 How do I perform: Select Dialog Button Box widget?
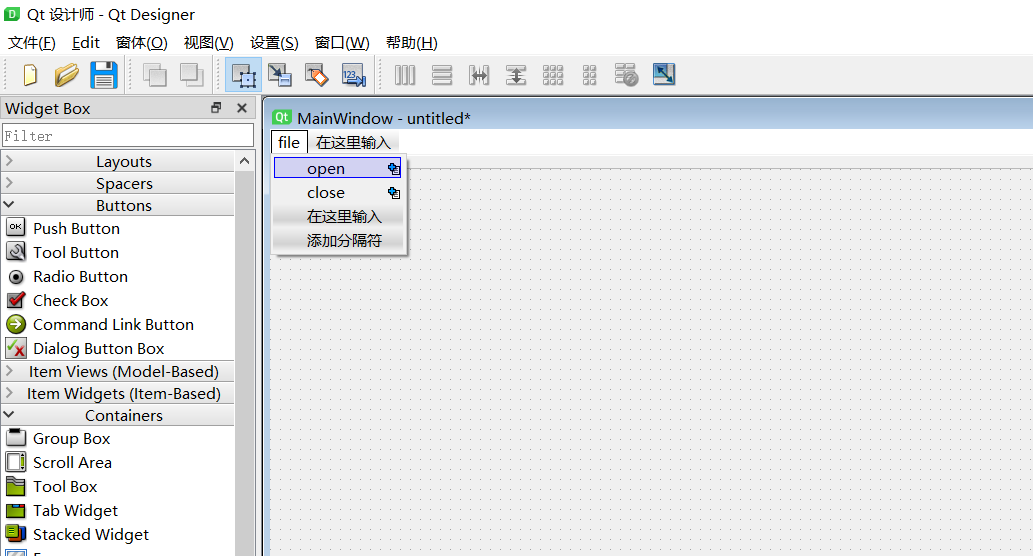[98, 348]
